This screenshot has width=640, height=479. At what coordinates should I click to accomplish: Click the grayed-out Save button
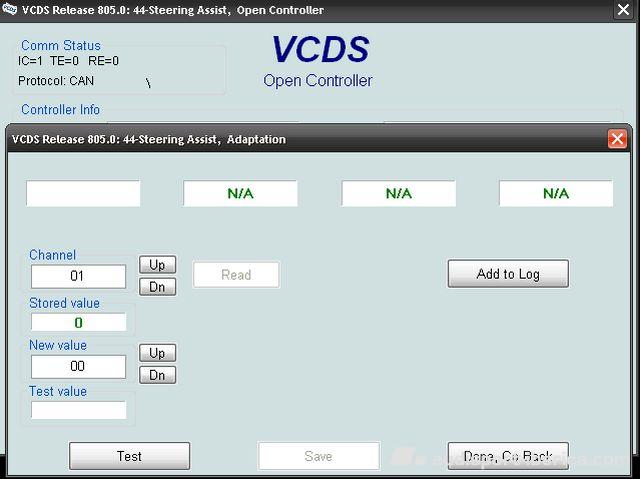click(319, 456)
